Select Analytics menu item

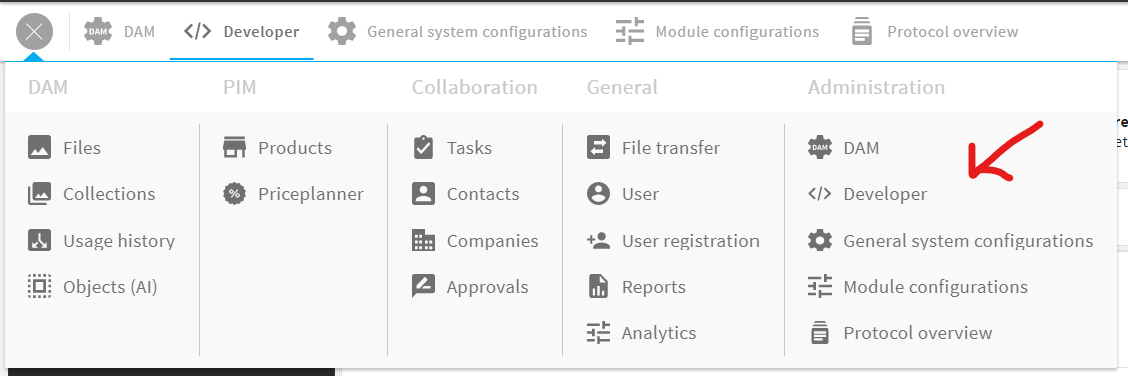[x=642, y=333]
